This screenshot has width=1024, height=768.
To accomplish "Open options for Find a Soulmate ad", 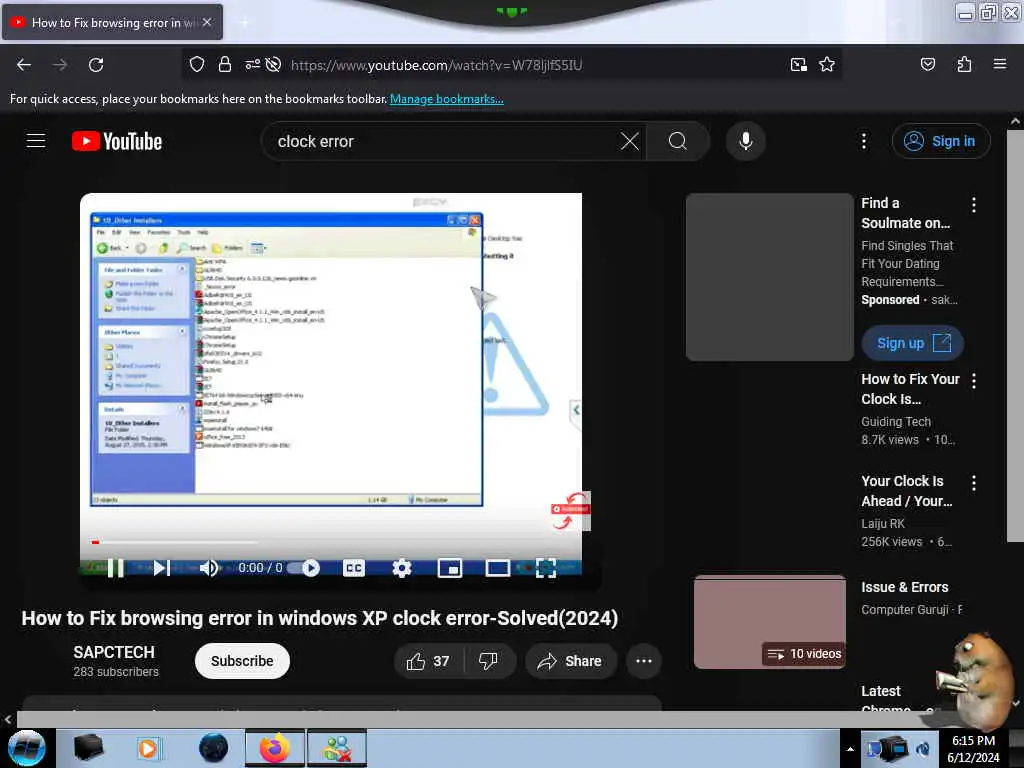I will [x=974, y=205].
